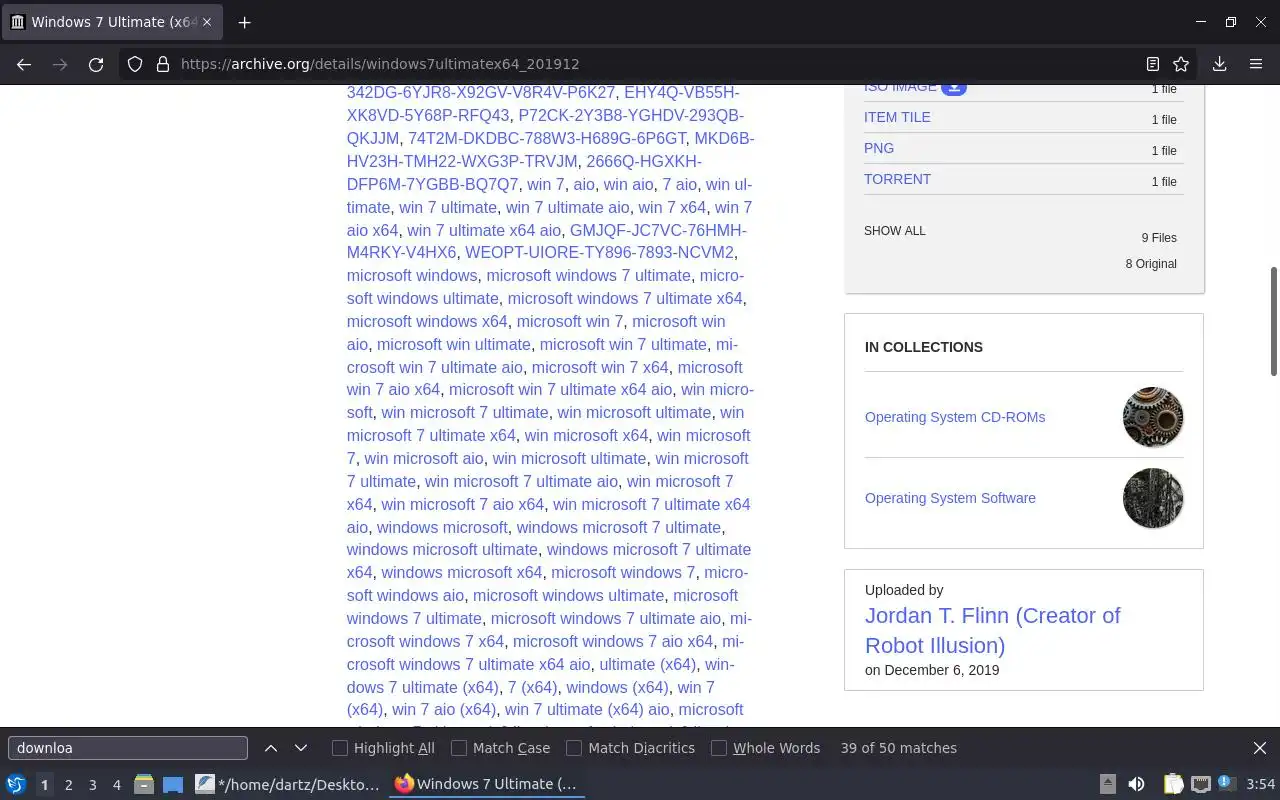
Task: Open the Firefox downloads panel
Action: (x=1219, y=64)
